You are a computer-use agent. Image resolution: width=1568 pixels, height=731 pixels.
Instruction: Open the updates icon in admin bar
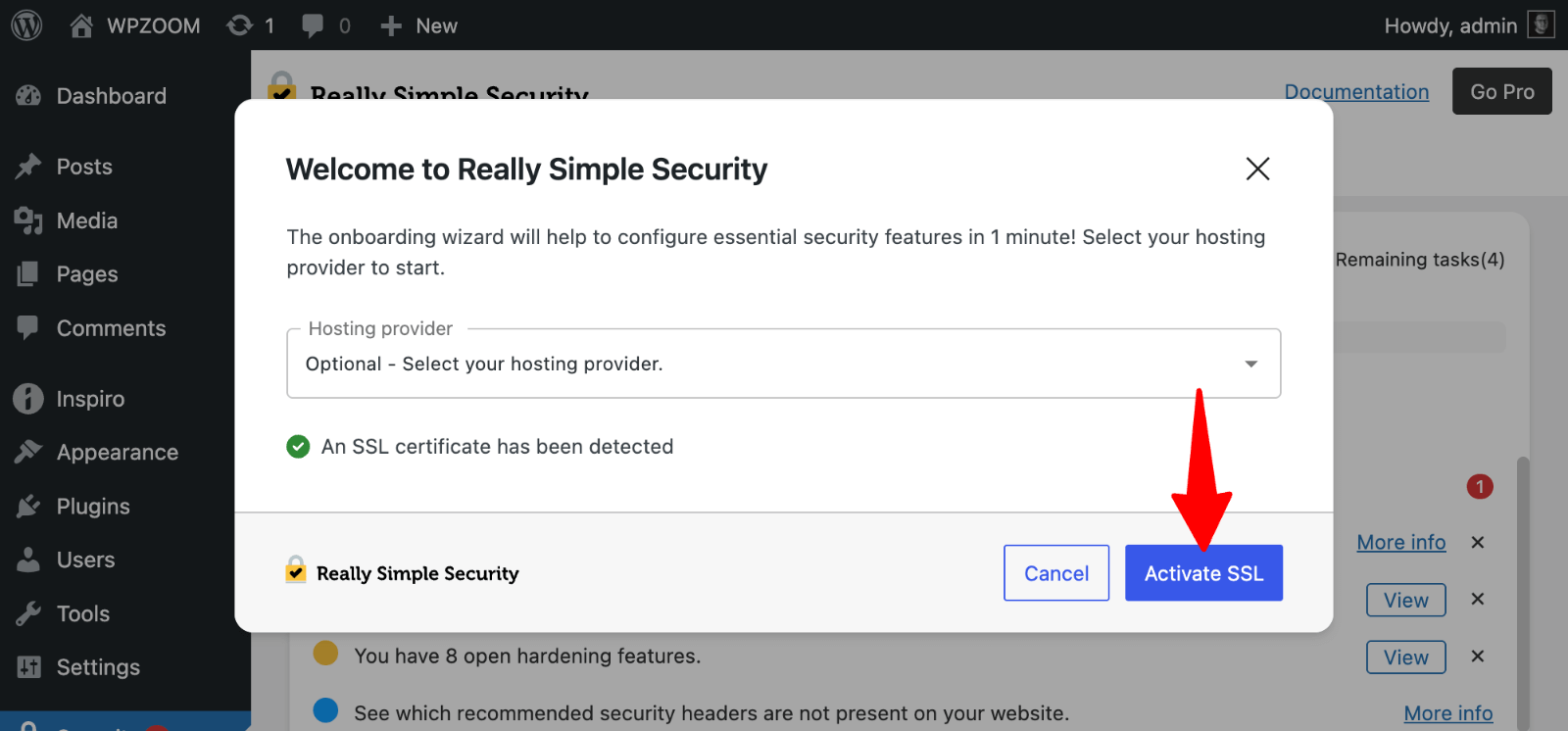coord(240,25)
